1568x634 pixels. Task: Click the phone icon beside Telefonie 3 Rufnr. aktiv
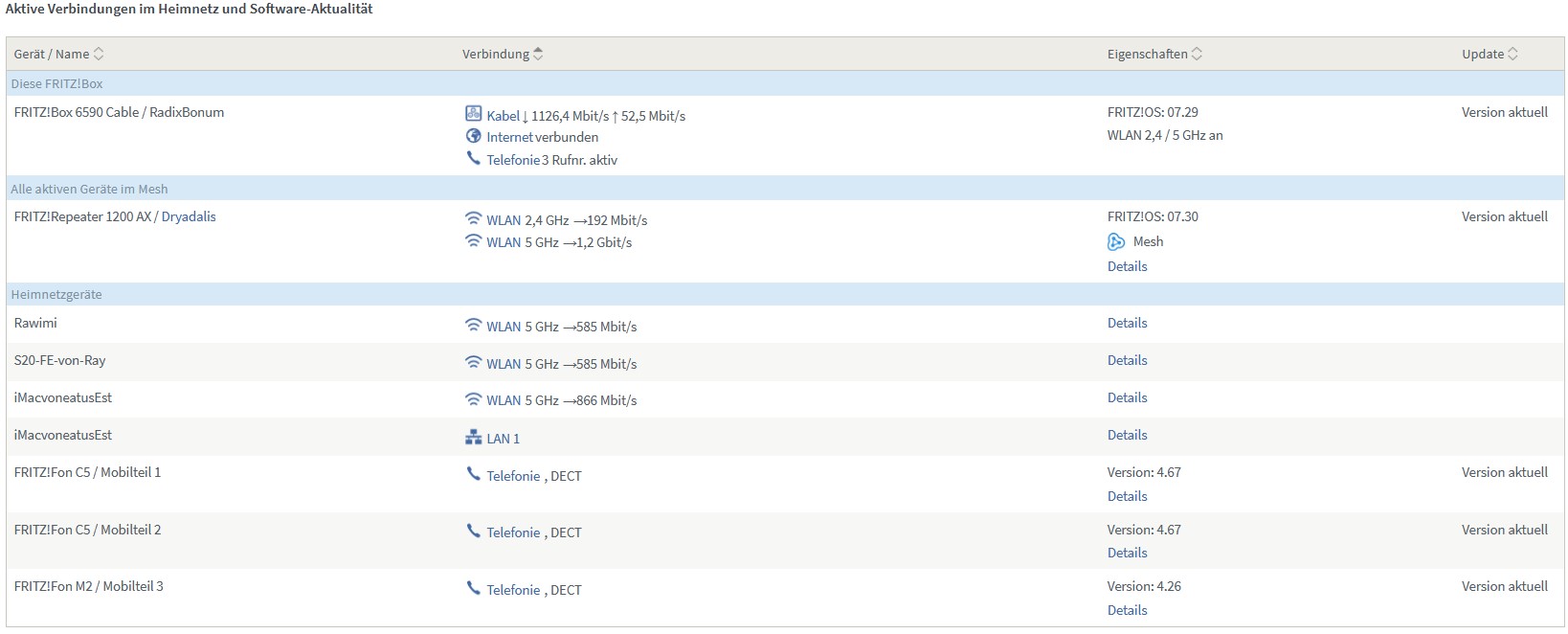coord(473,158)
